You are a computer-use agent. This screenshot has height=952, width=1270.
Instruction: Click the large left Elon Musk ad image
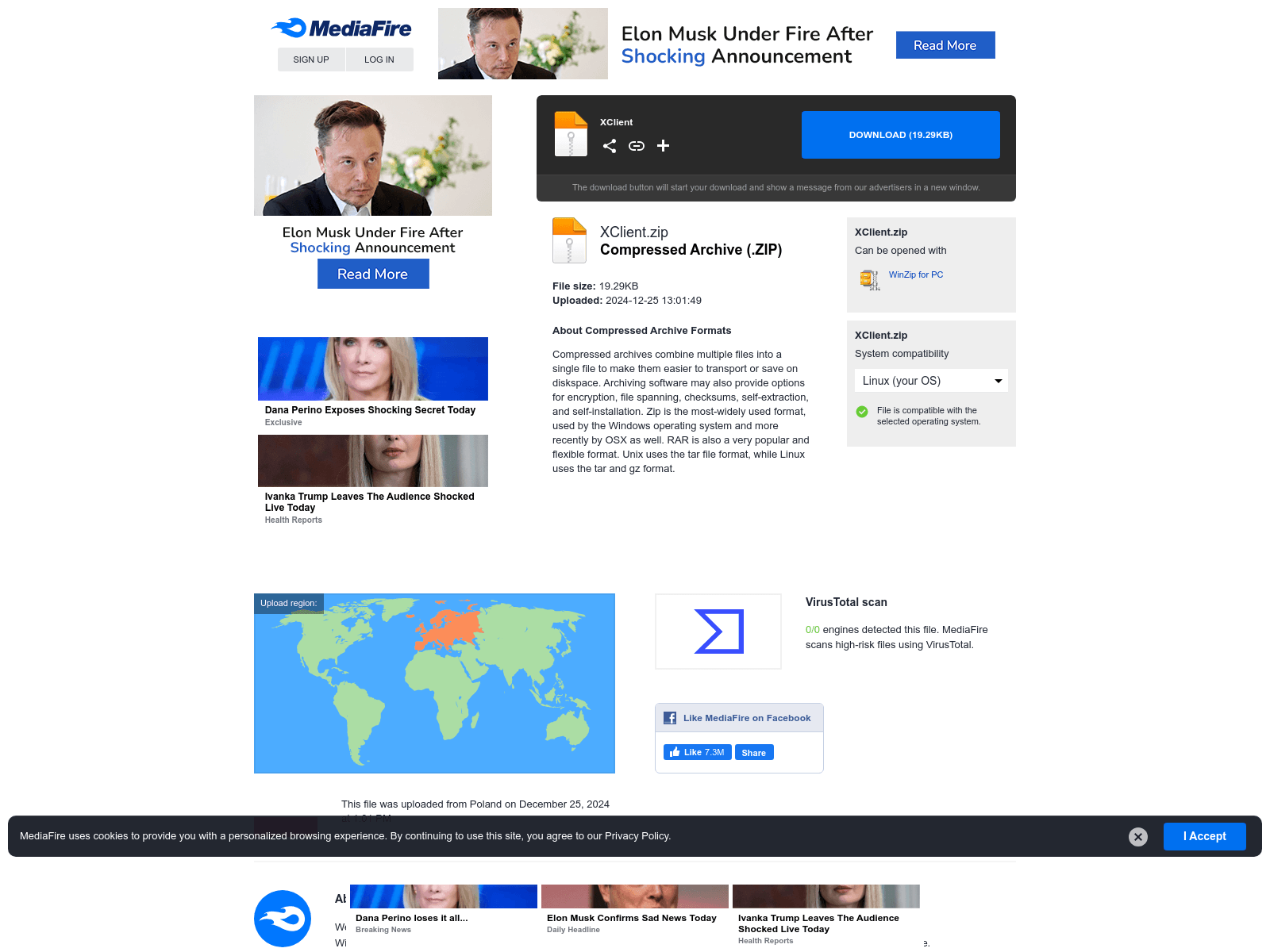(x=373, y=155)
